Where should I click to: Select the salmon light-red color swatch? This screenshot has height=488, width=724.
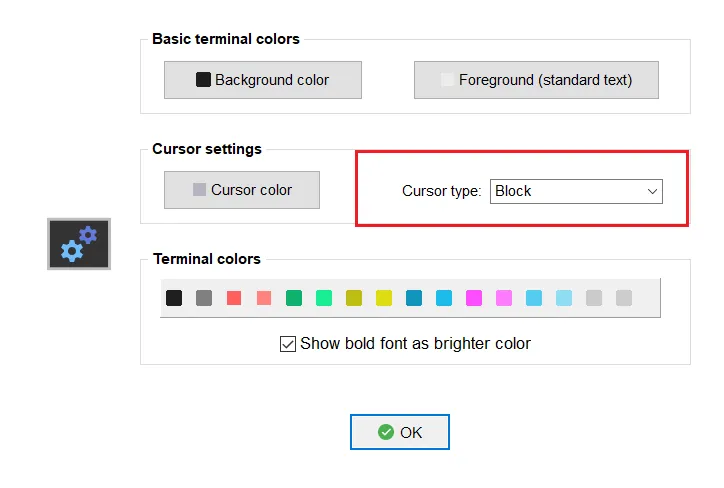coord(264,298)
